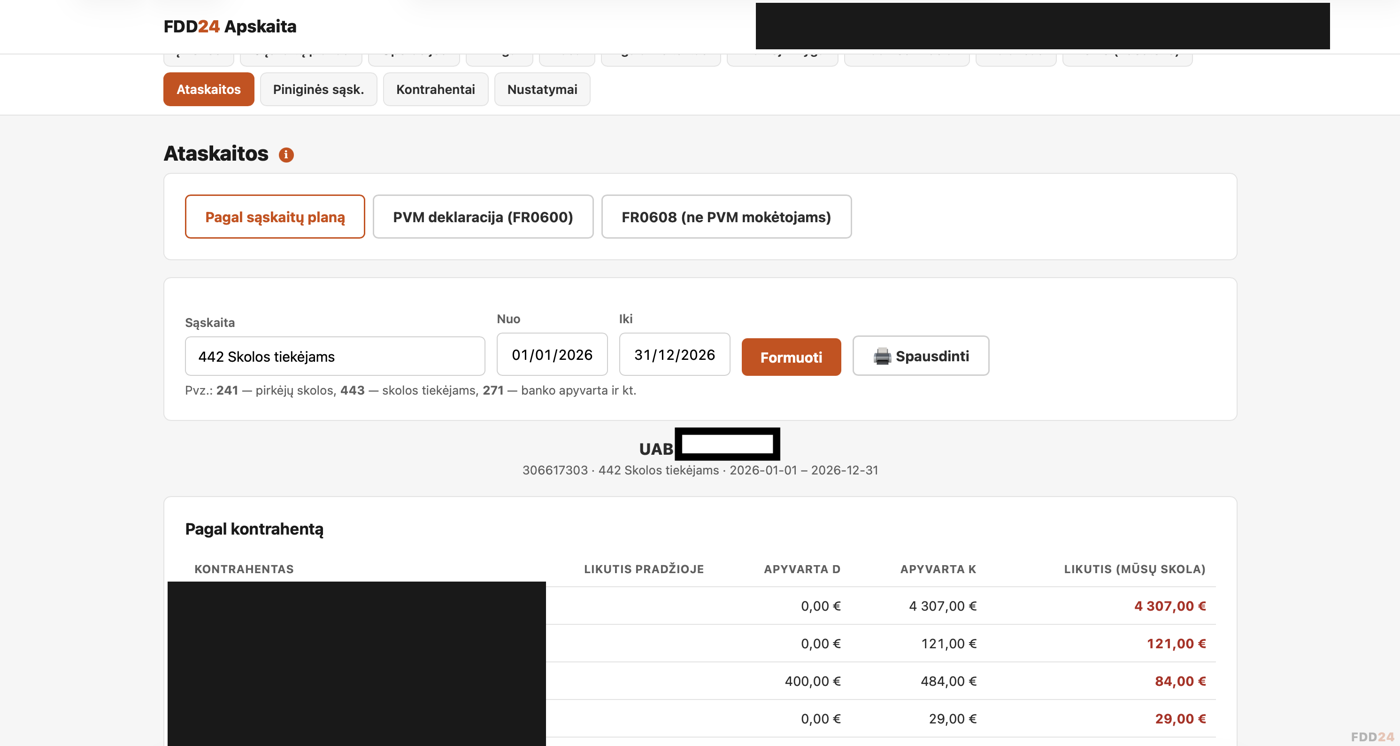This screenshot has width=1400, height=746.
Task: Generate the report with Formuoti
Action: 791,357
